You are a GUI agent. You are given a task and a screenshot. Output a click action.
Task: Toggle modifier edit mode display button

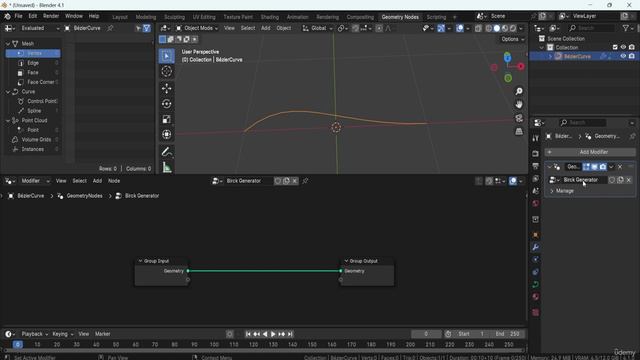click(587, 167)
